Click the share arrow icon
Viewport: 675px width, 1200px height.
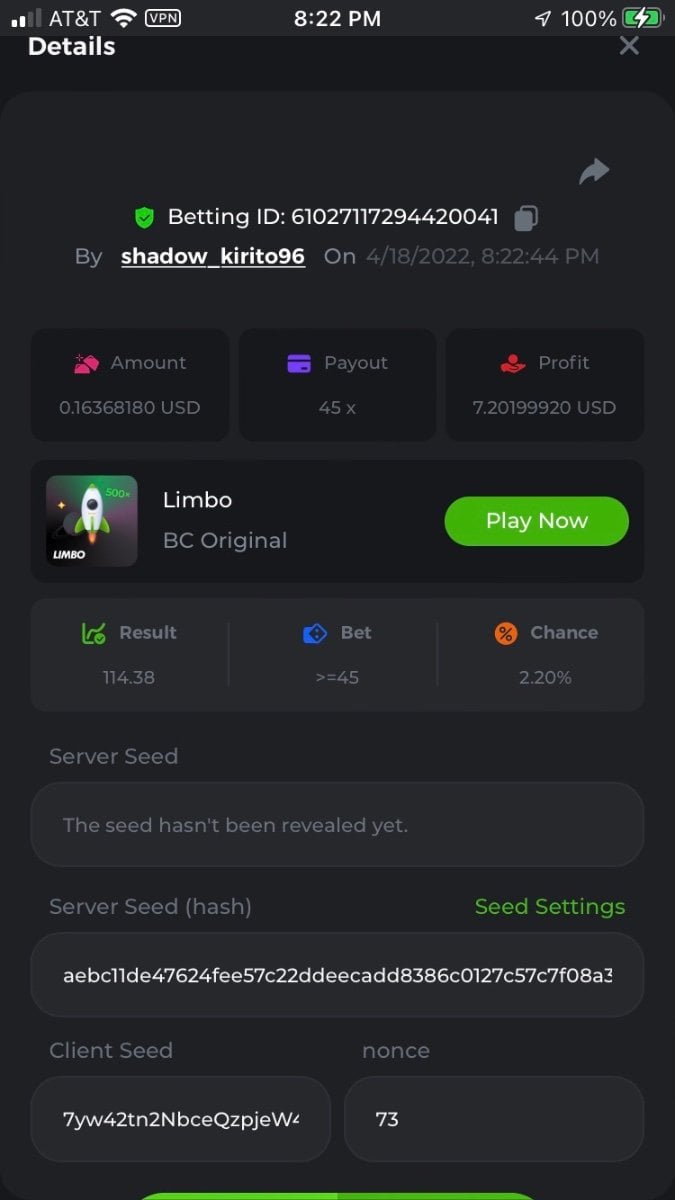tap(594, 172)
